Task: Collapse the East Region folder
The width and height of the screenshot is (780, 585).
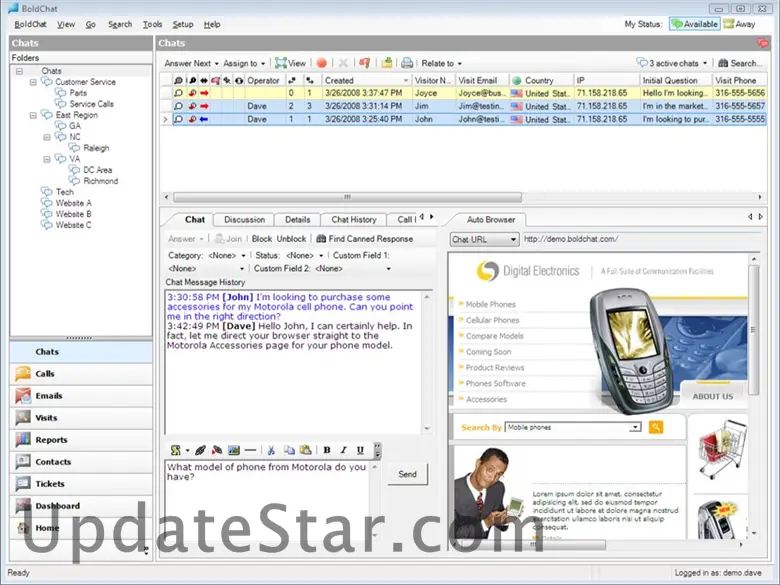Action: (33, 115)
